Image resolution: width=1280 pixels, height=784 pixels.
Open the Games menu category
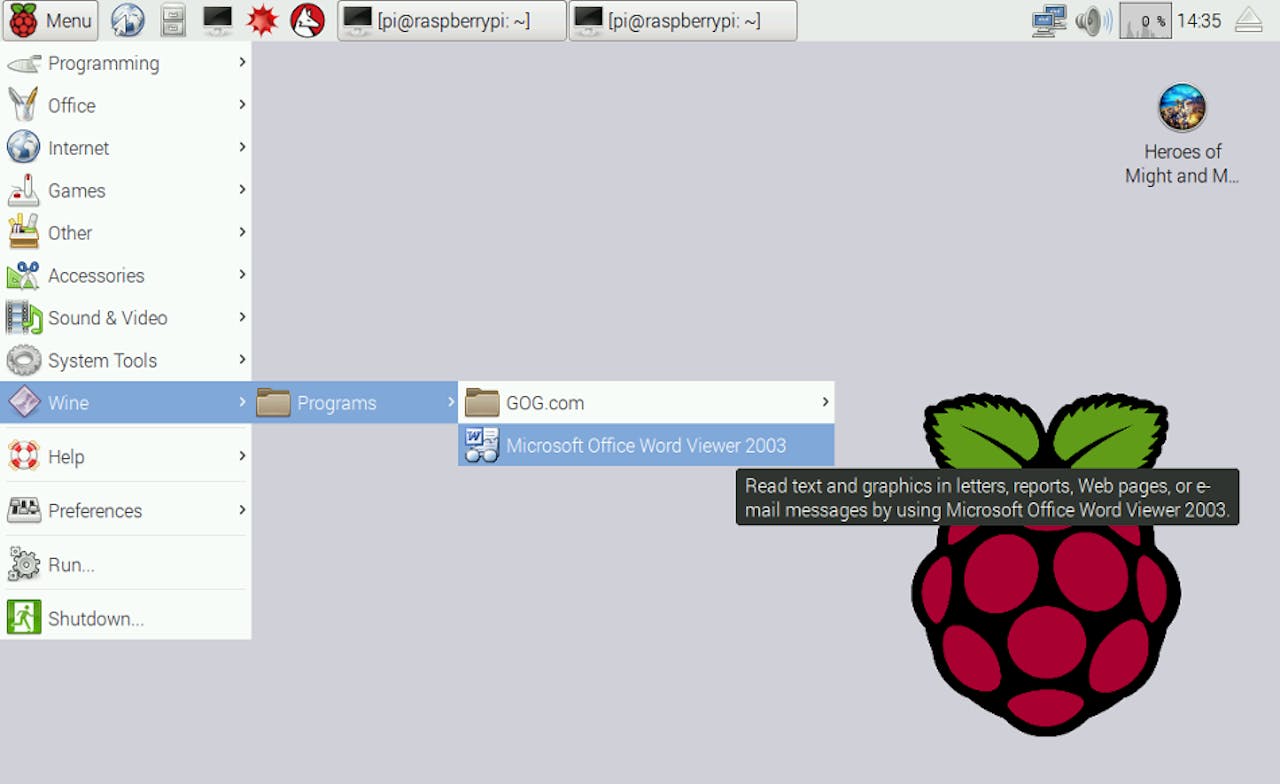coord(126,190)
